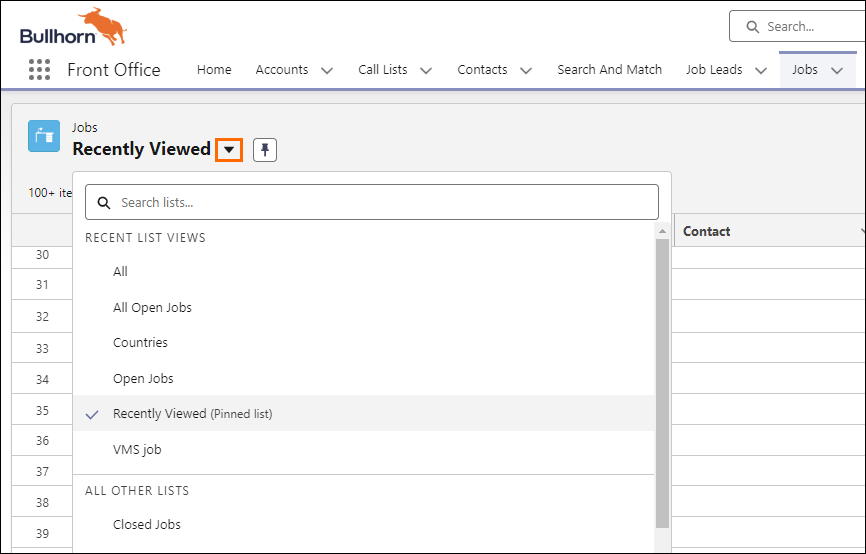Select the All Open Jobs list view

(x=152, y=307)
